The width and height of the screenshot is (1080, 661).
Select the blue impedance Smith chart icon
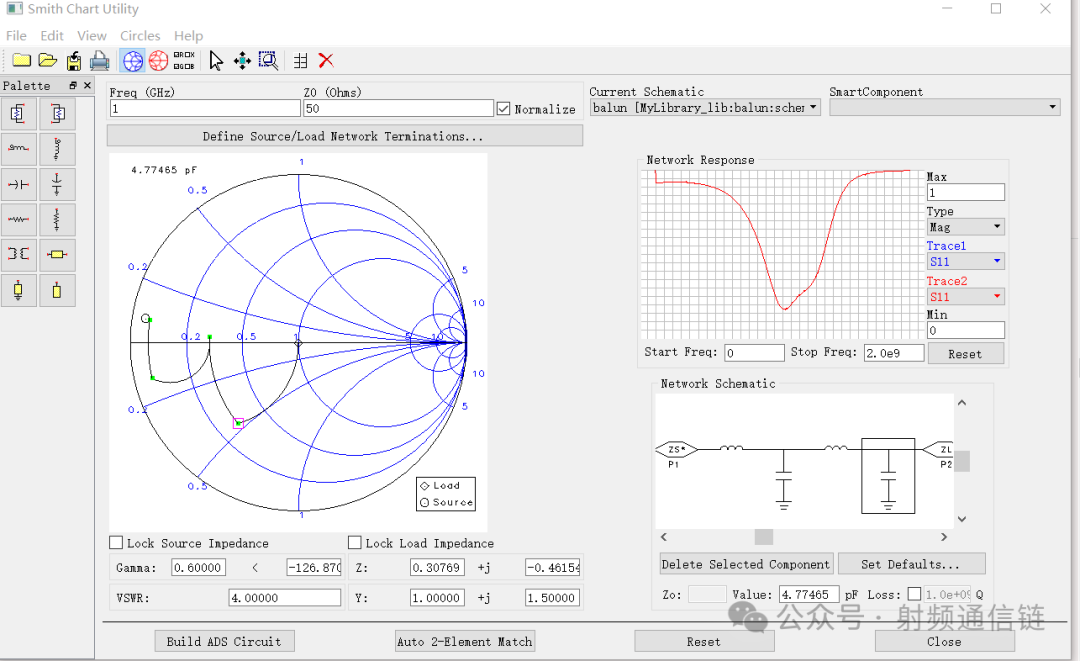click(132, 61)
